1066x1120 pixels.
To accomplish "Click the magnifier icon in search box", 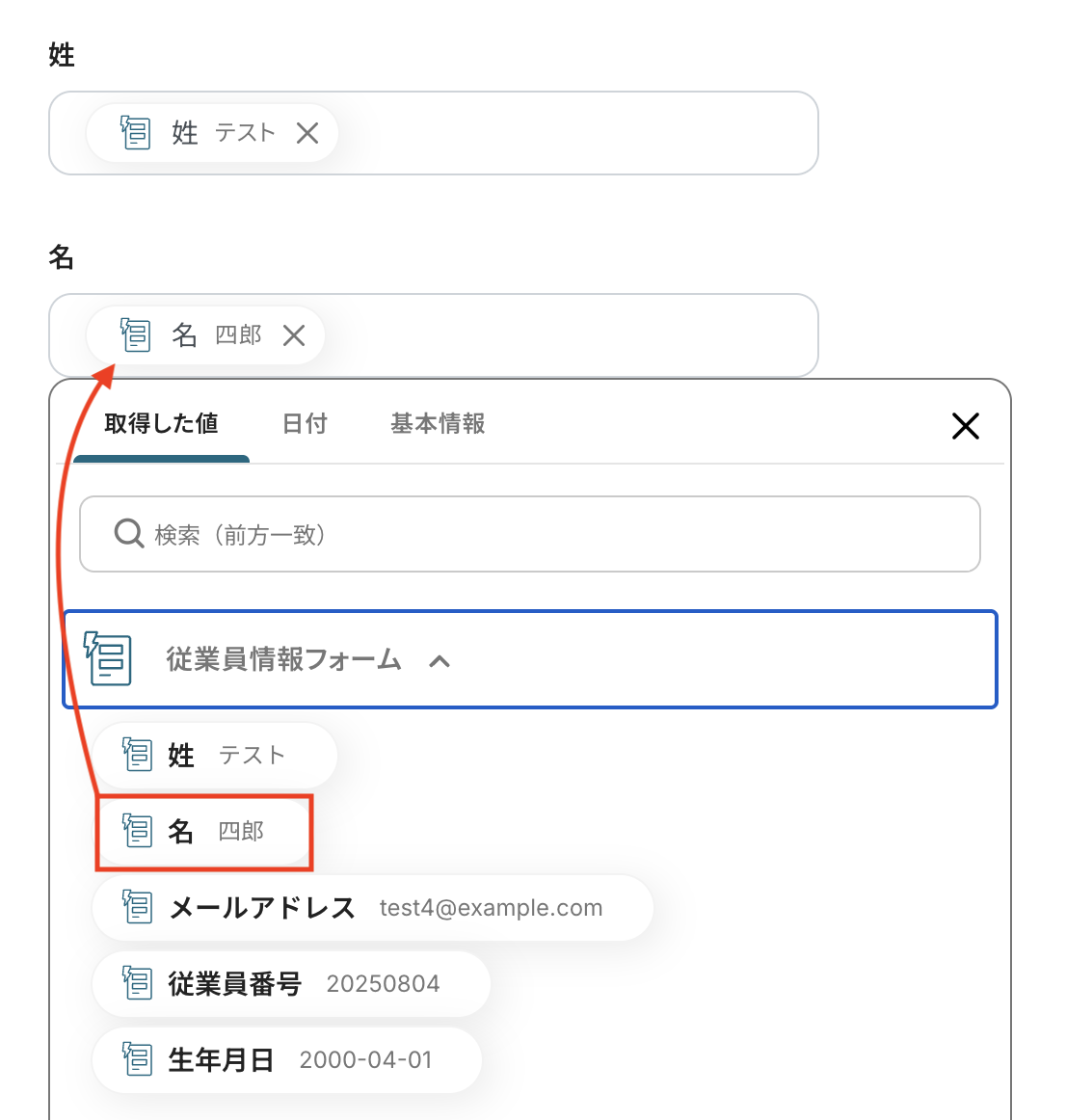I will coord(128,534).
